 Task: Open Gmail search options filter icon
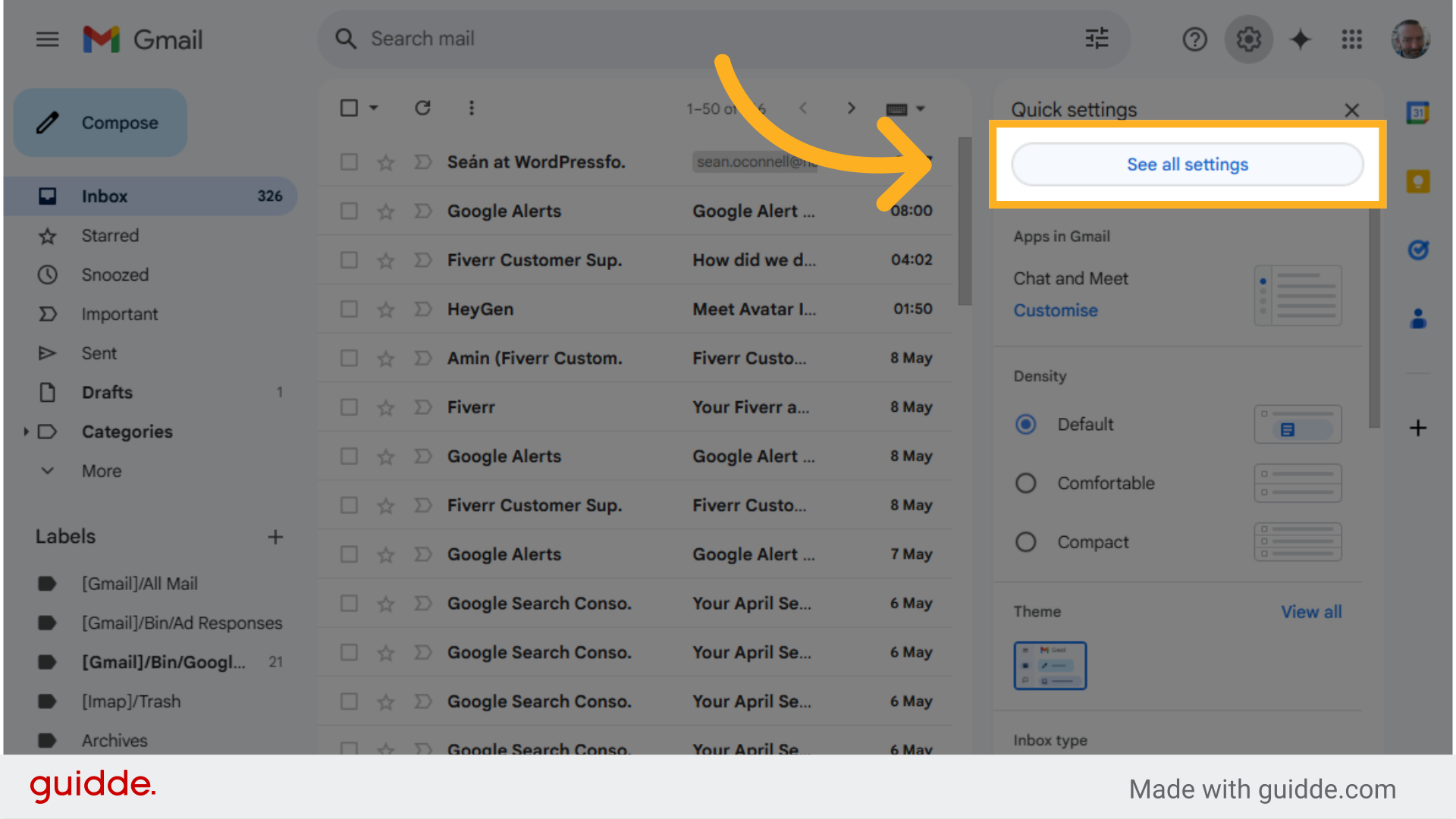(x=1097, y=38)
